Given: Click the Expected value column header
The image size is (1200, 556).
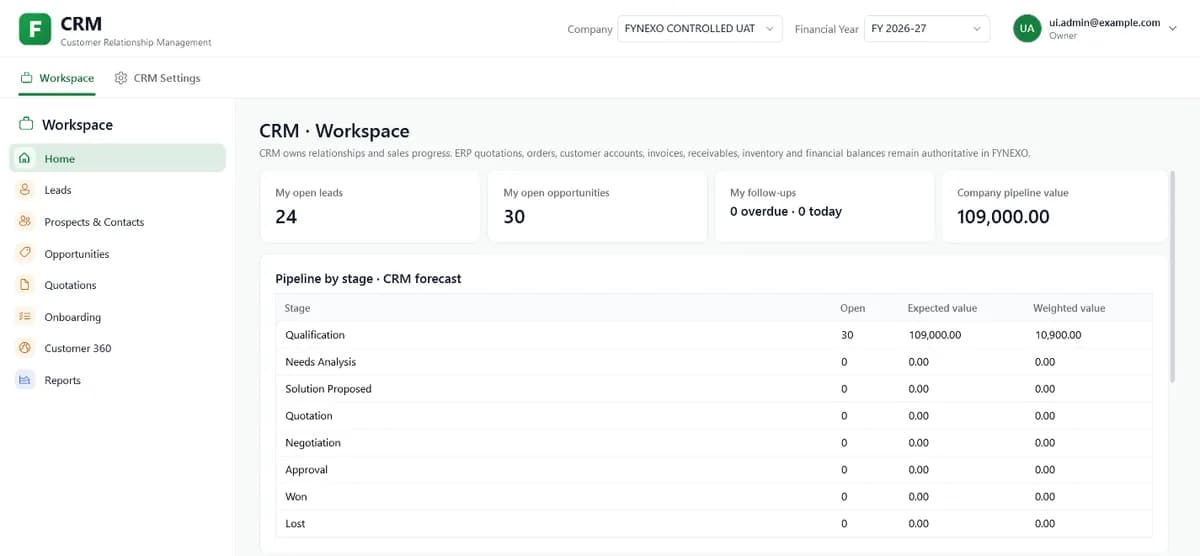Looking at the screenshot, I should (942, 308).
